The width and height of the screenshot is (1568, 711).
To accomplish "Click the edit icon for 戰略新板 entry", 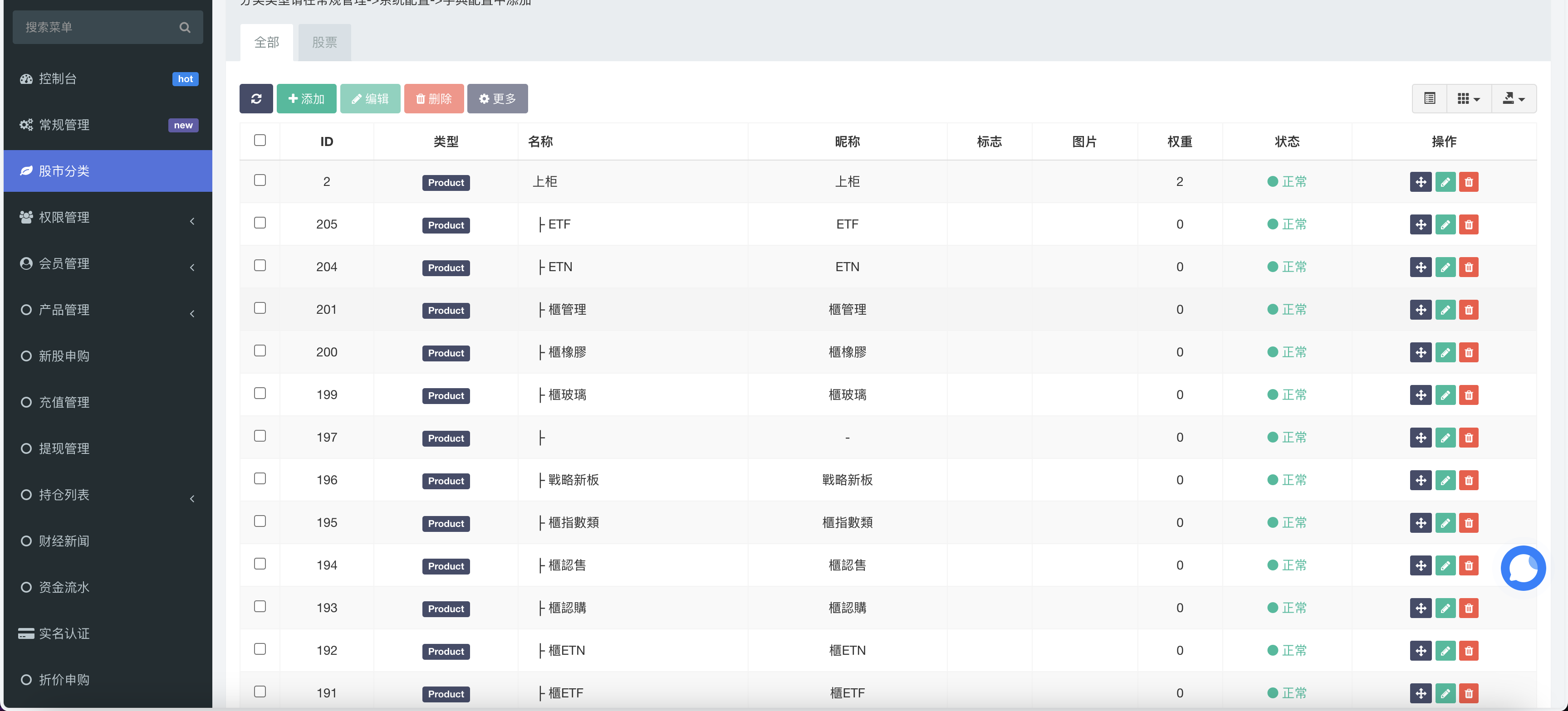I will point(1445,479).
